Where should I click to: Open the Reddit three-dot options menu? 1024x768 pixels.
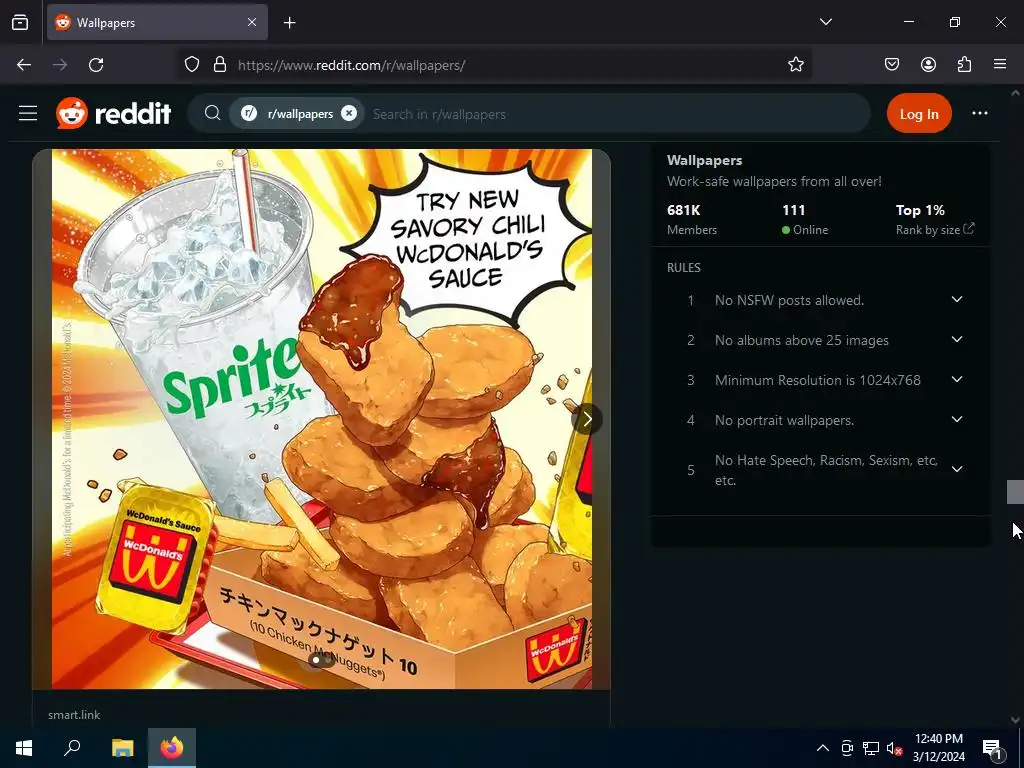point(980,114)
